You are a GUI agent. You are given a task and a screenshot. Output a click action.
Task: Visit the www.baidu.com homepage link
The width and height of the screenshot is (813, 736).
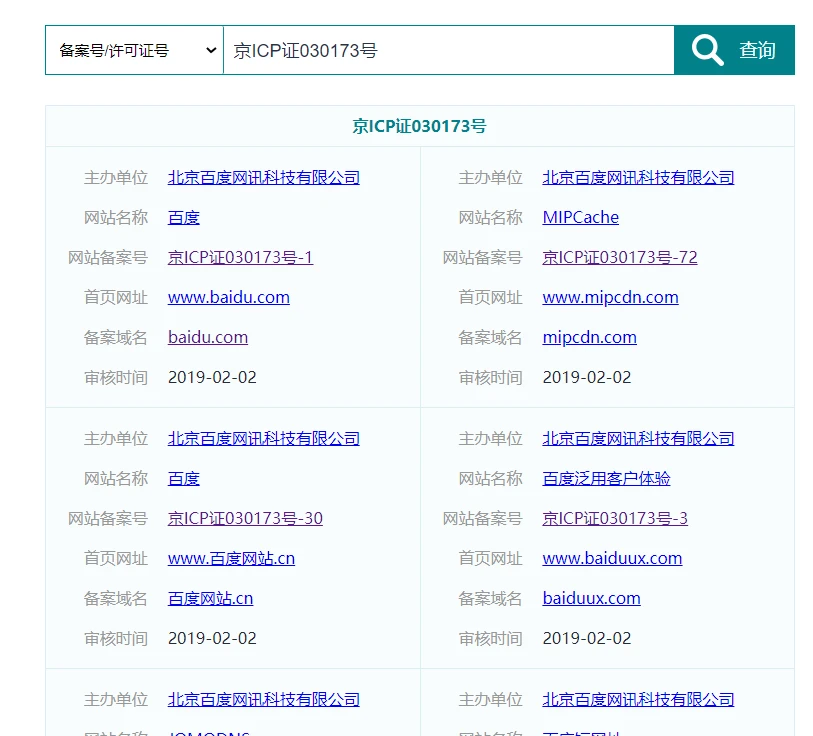click(229, 297)
